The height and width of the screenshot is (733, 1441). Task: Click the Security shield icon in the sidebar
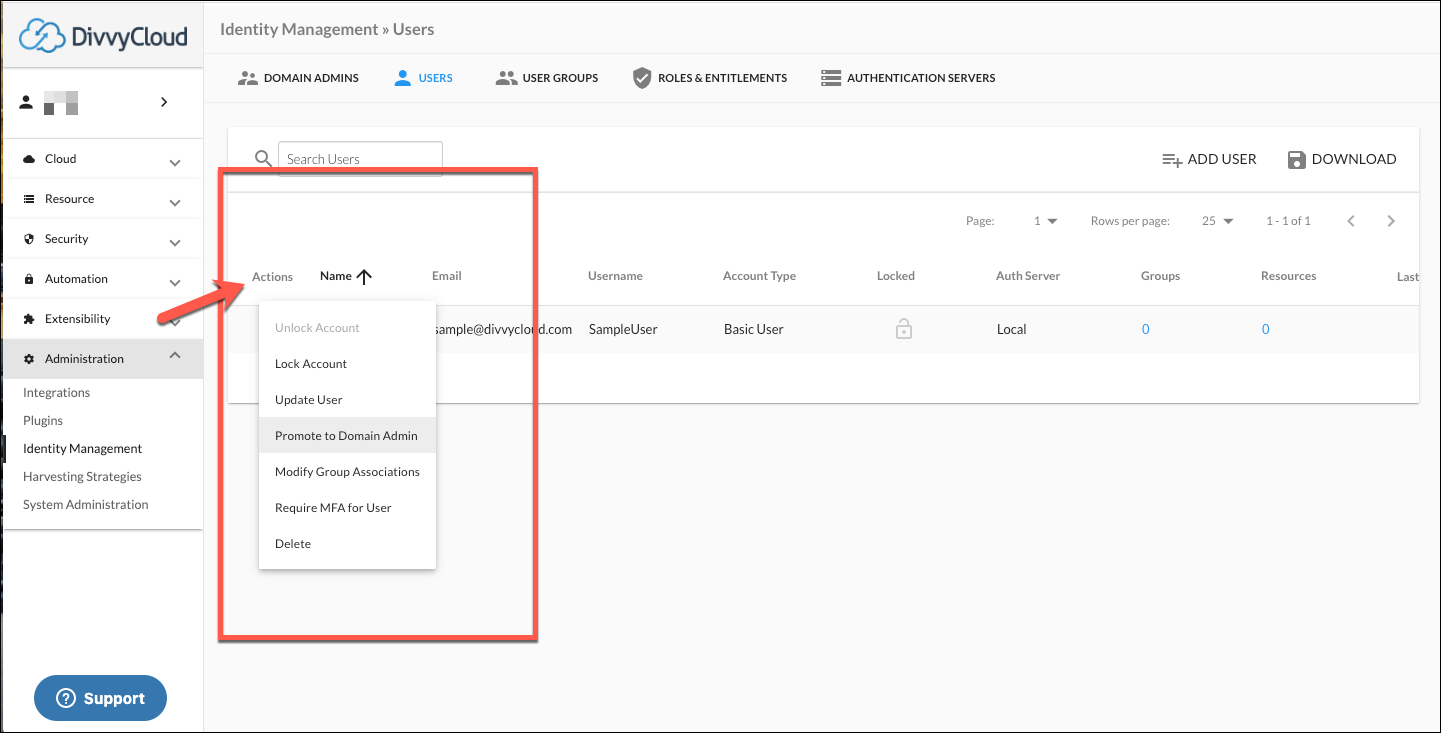point(29,239)
